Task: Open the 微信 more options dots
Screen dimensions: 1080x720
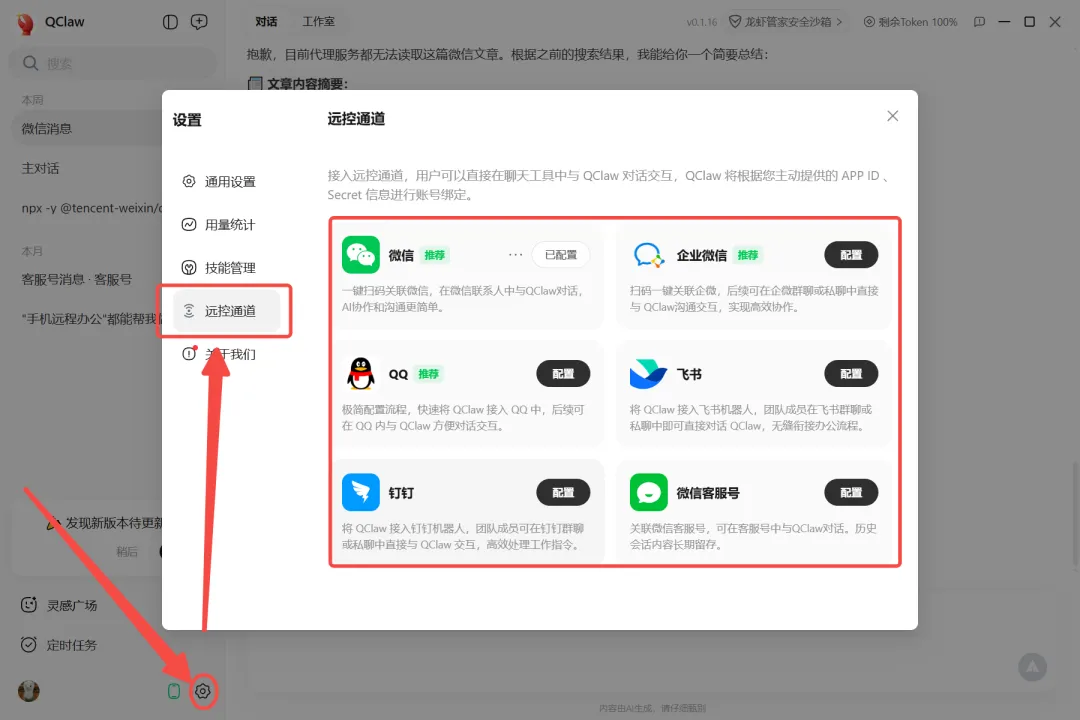Action: [515, 255]
